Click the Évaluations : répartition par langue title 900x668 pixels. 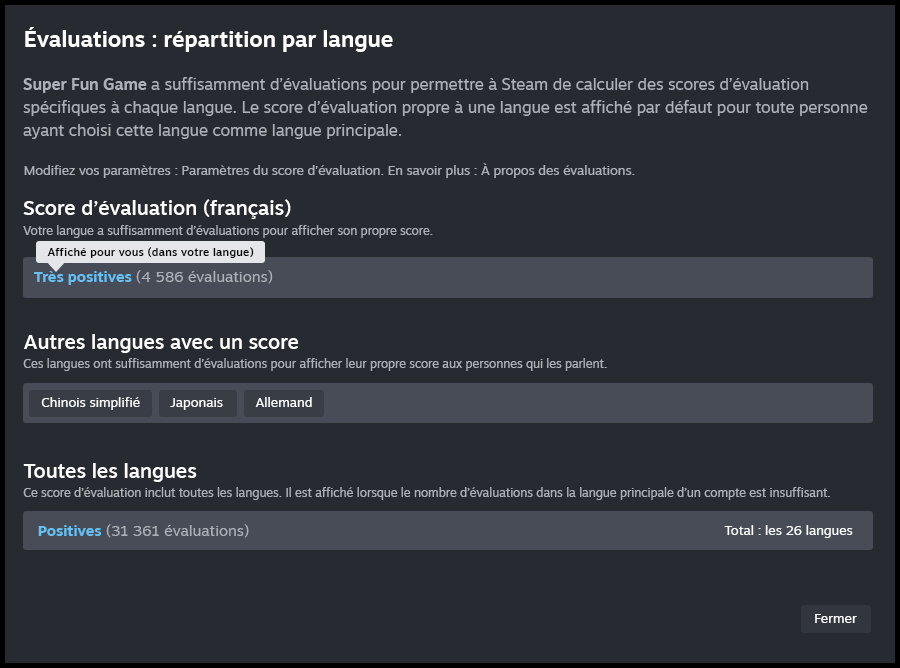click(208, 39)
